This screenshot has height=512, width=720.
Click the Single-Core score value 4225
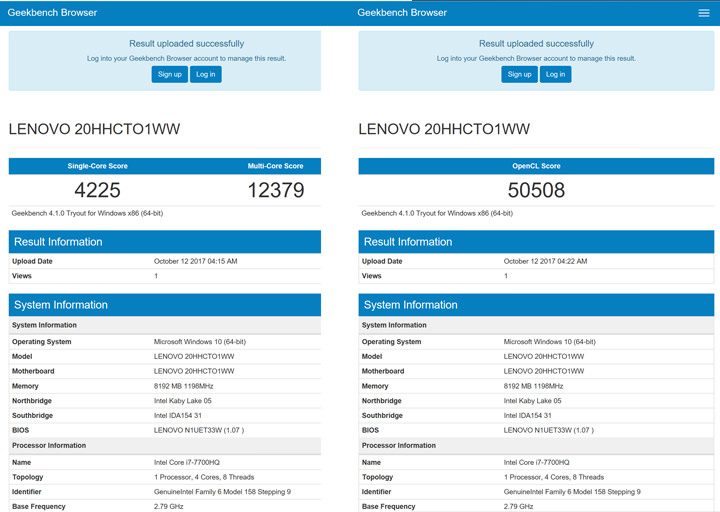point(98,190)
